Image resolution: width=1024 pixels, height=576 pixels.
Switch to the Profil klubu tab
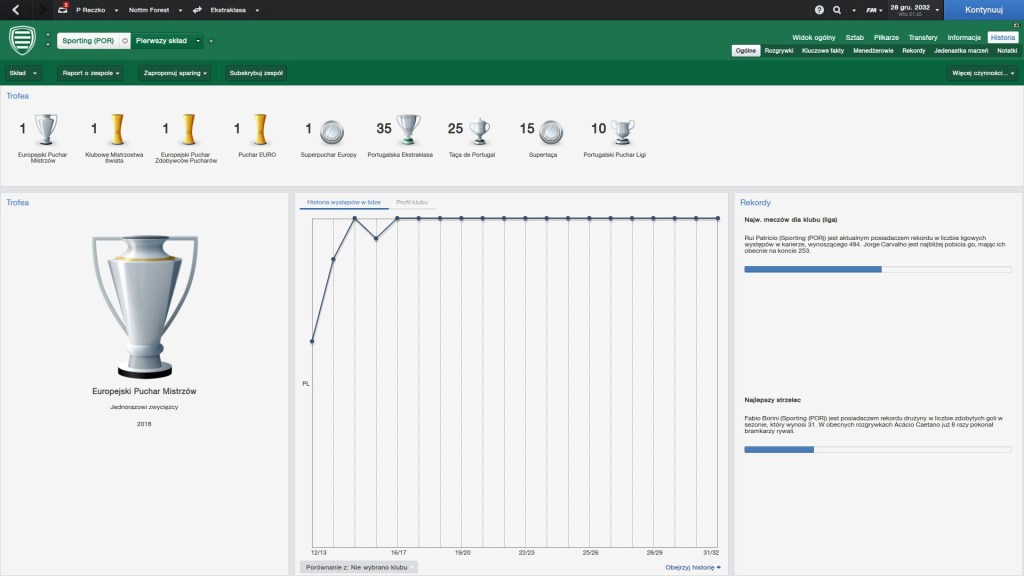[x=412, y=202]
